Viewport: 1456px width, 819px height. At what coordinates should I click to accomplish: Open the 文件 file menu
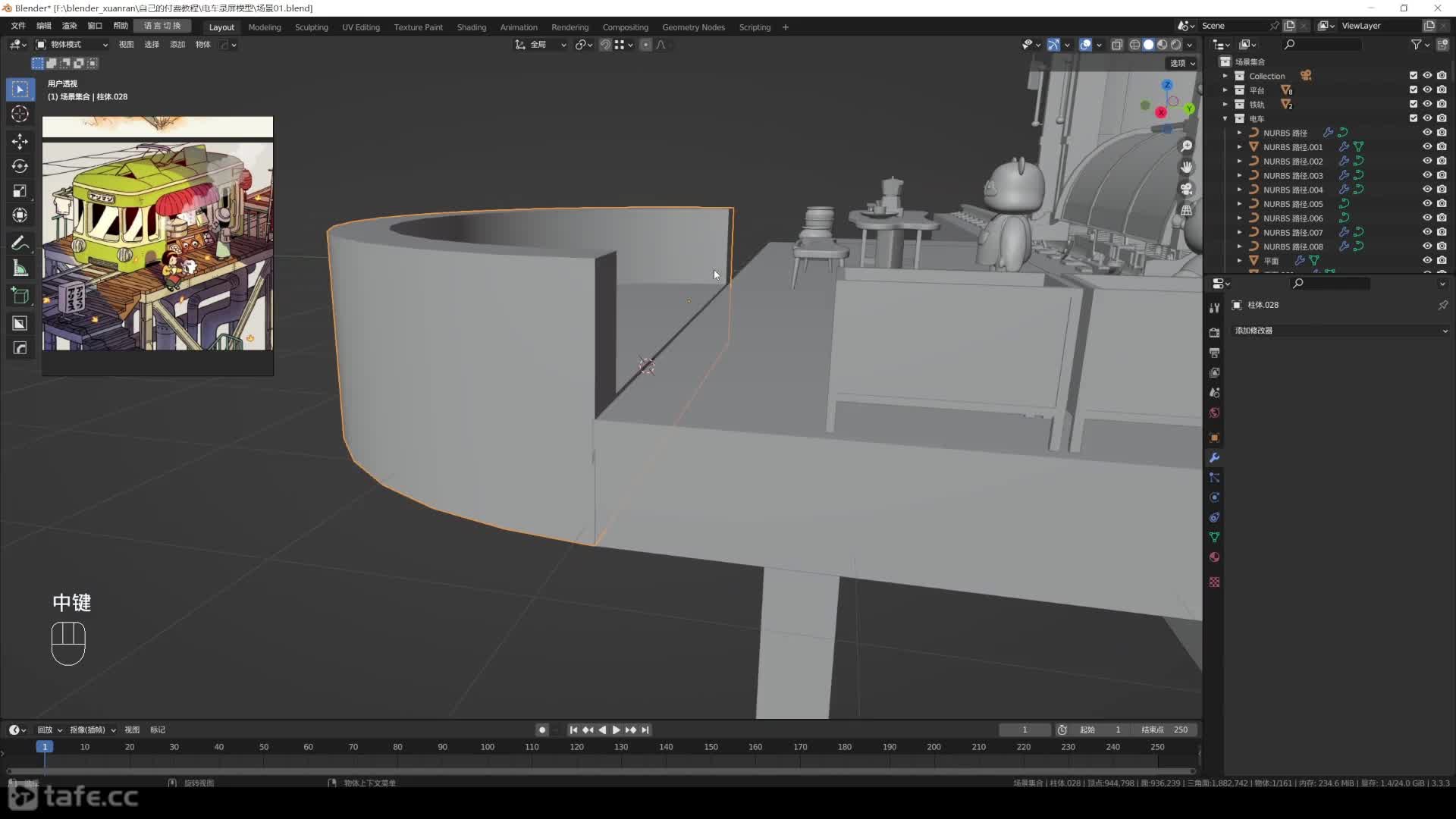click(x=19, y=27)
